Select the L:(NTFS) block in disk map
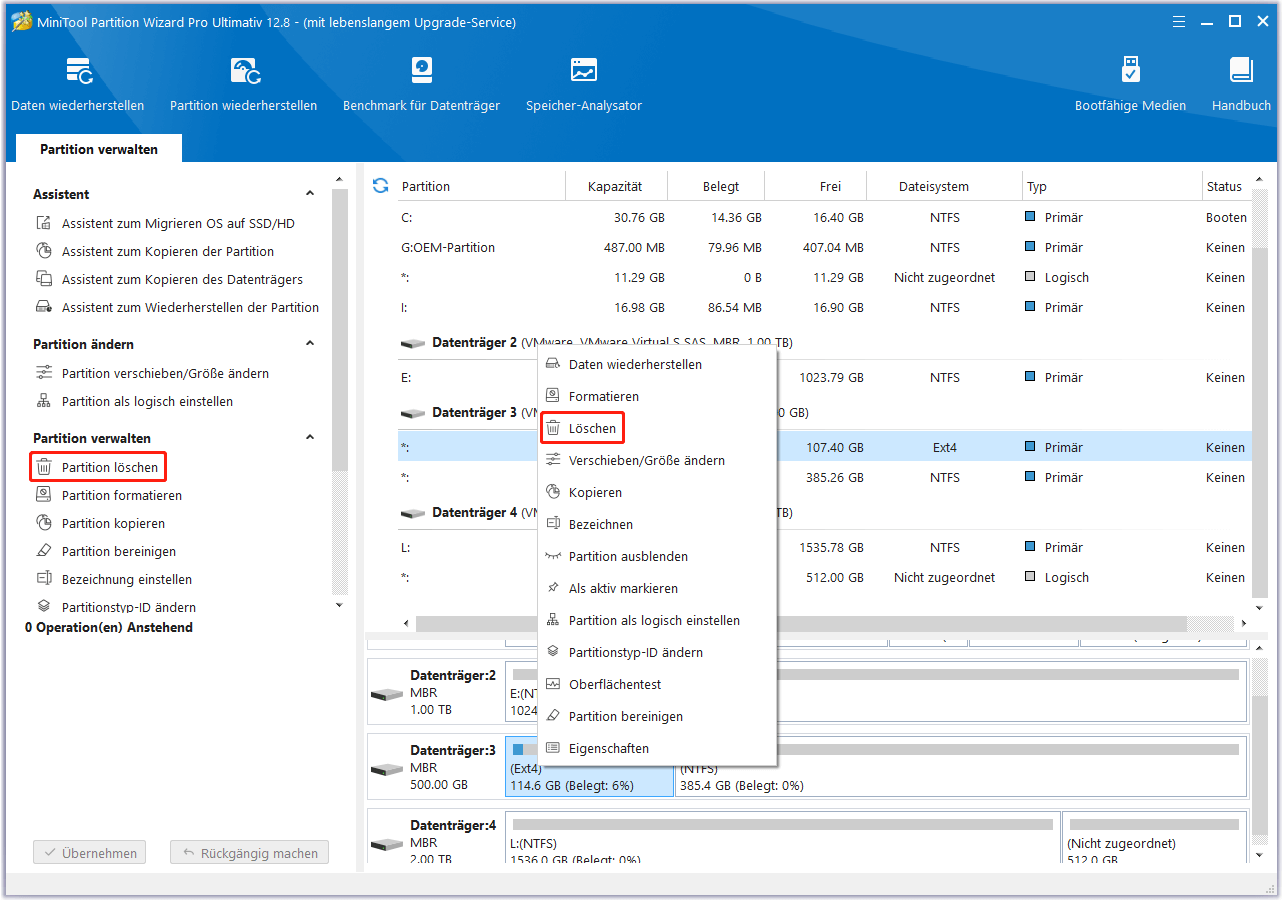The width and height of the screenshot is (1283, 900). click(x=783, y=837)
